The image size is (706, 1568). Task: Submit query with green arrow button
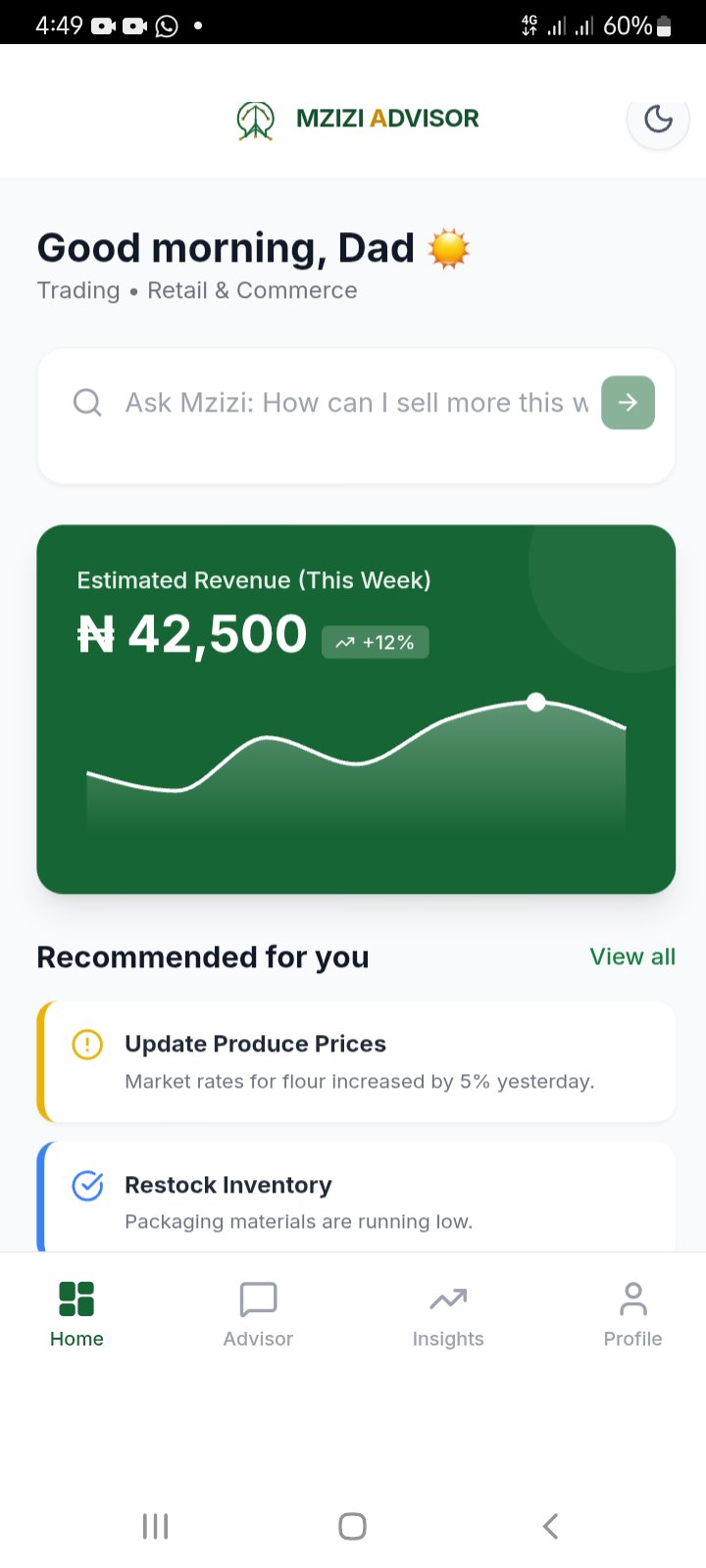pyautogui.click(x=628, y=403)
